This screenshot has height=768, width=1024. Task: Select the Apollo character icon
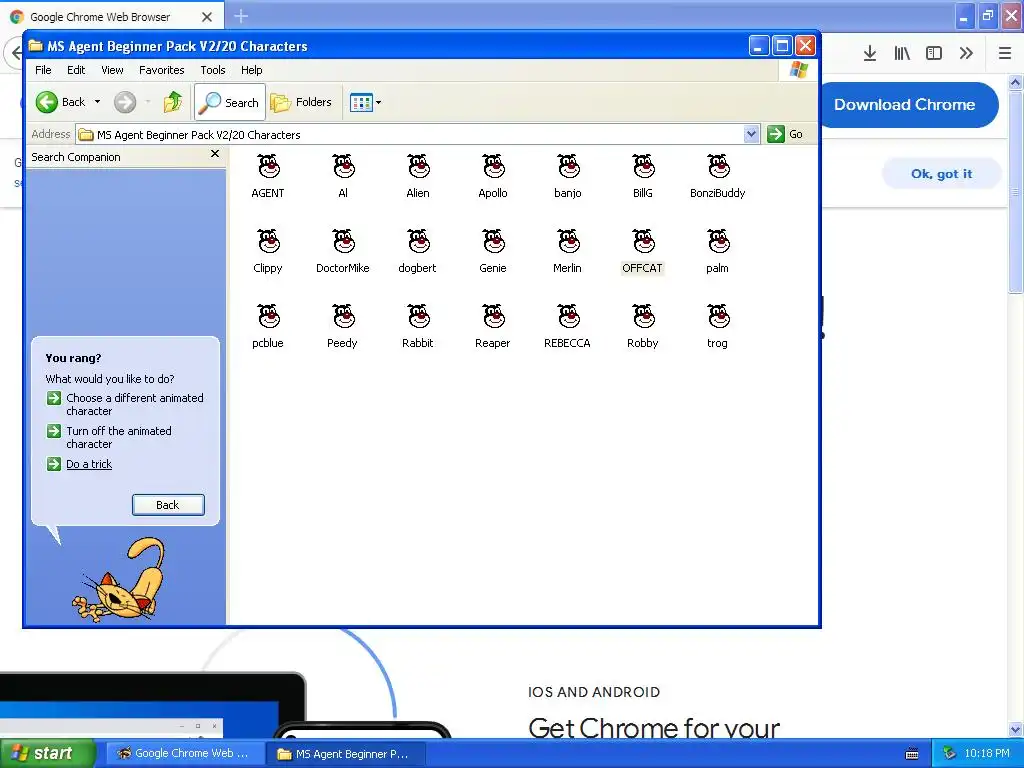[493, 167]
